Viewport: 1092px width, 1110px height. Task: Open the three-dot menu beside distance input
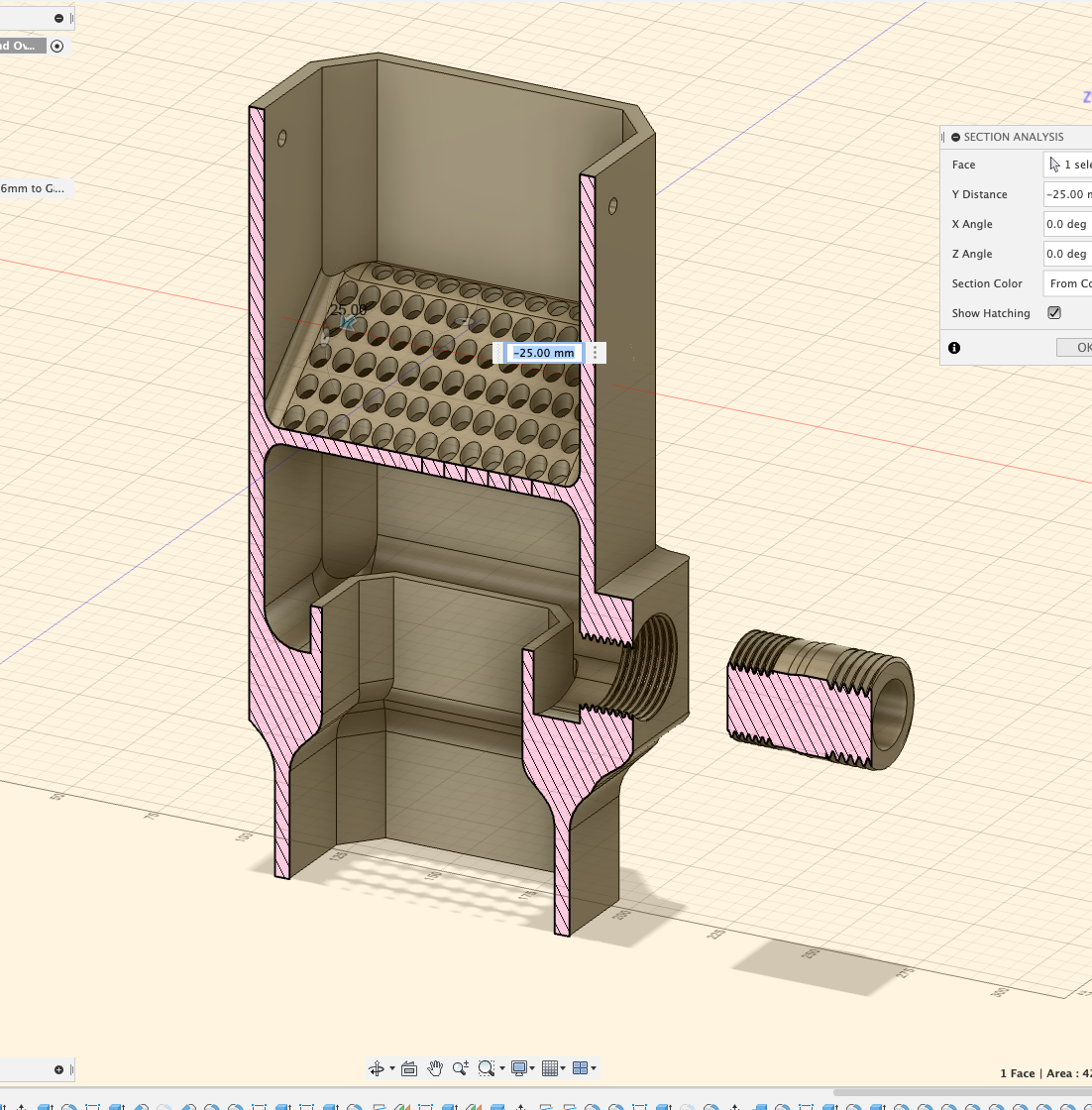point(596,353)
